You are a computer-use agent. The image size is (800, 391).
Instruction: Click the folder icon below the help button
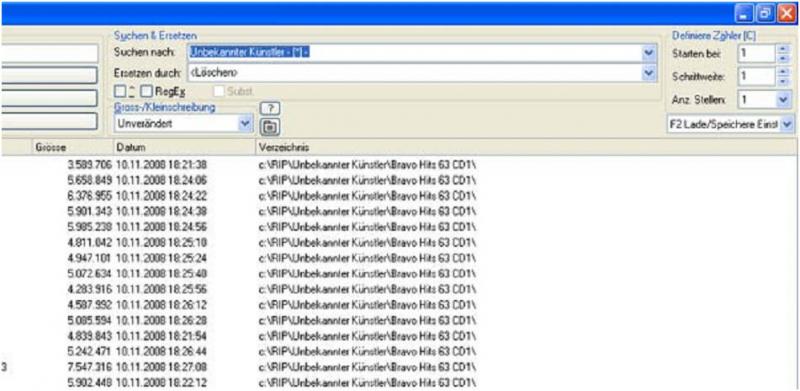(270, 127)
